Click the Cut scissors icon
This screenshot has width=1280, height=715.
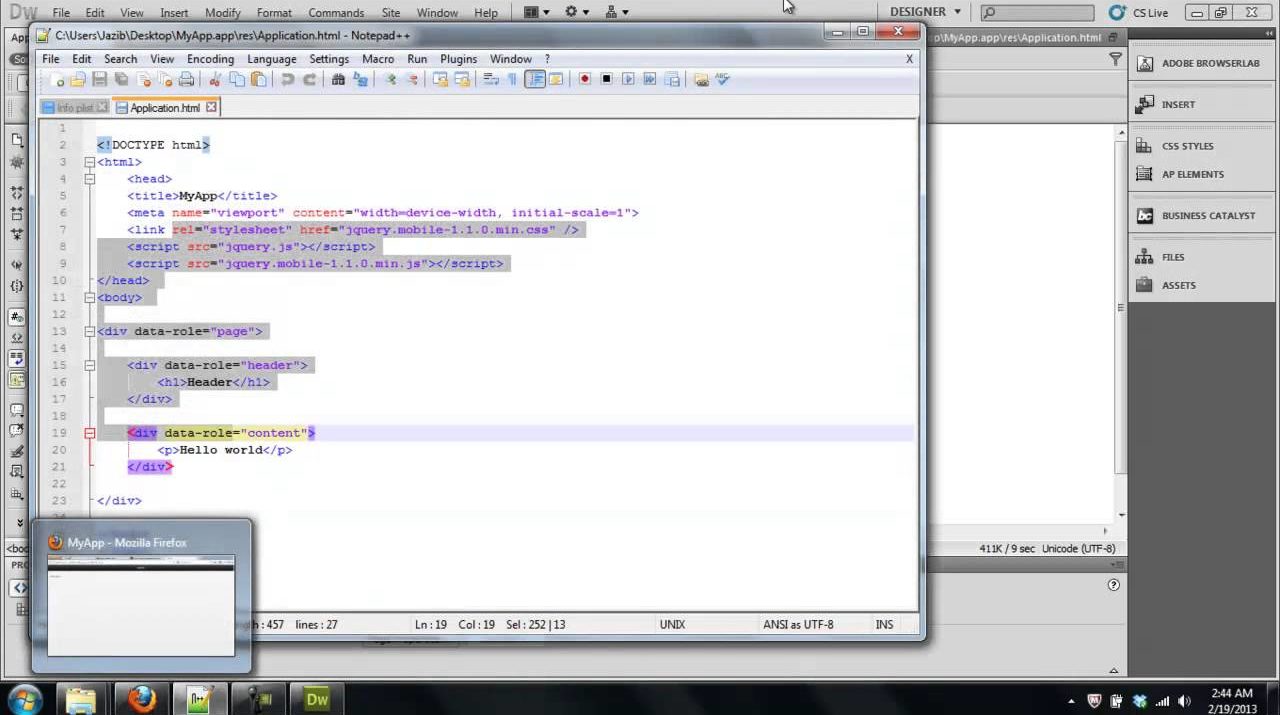tap(215, 80)
